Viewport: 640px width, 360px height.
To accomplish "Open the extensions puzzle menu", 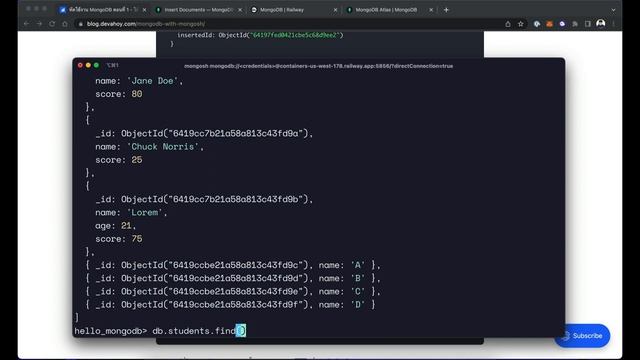I will [x=575, y=24].
